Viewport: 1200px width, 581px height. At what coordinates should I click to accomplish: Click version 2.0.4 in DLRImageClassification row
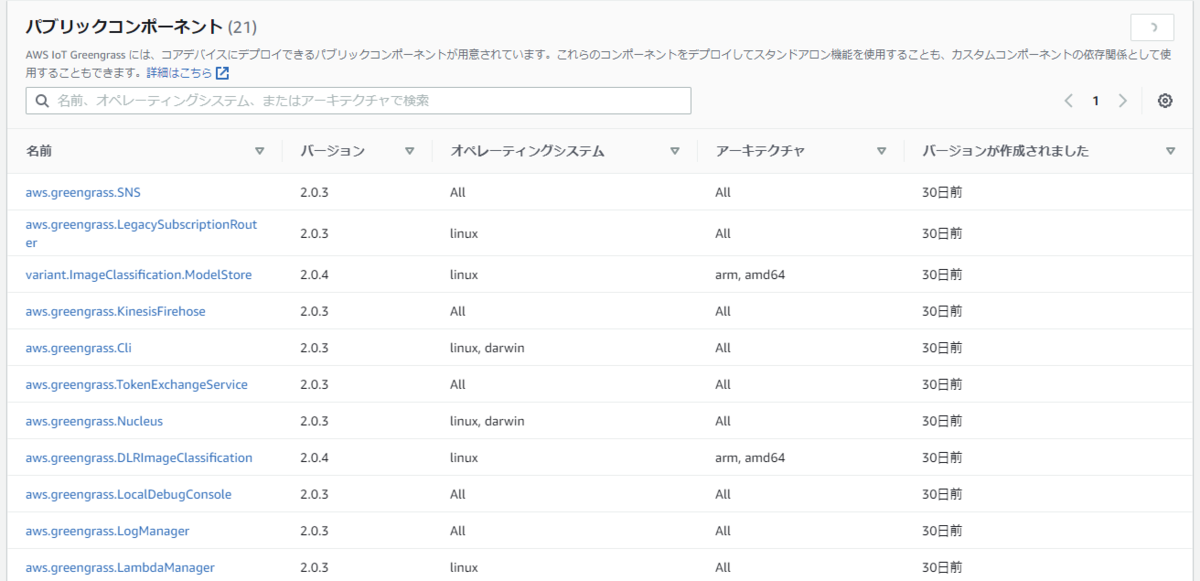point(314,457)
